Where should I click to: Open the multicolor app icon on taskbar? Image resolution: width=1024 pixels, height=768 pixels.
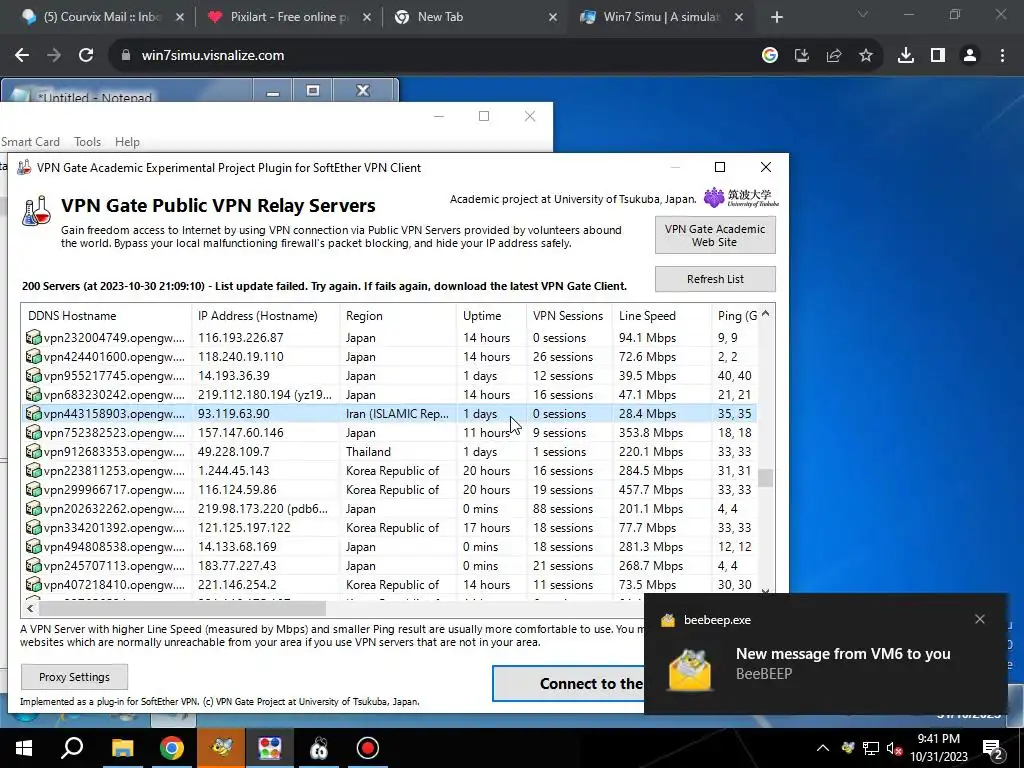coord(269,748)
